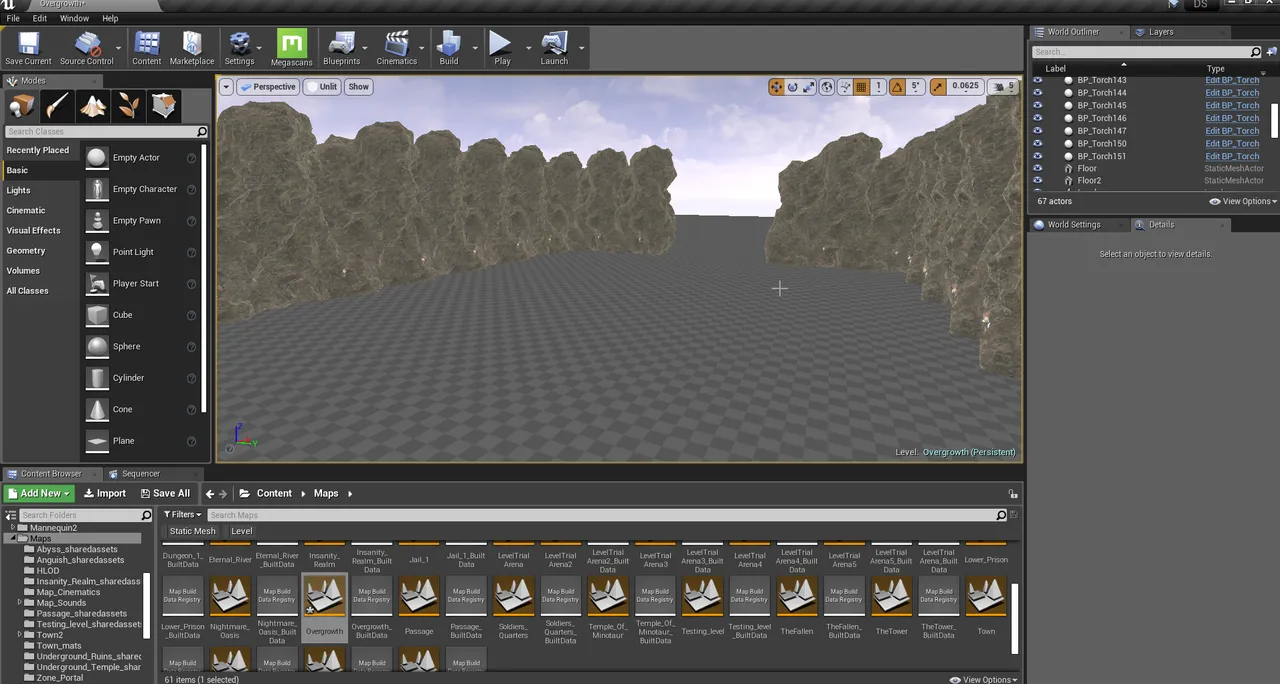The image size is (1280, 684).
Task: Open View Options in World Outliner
Action: 1243,201
